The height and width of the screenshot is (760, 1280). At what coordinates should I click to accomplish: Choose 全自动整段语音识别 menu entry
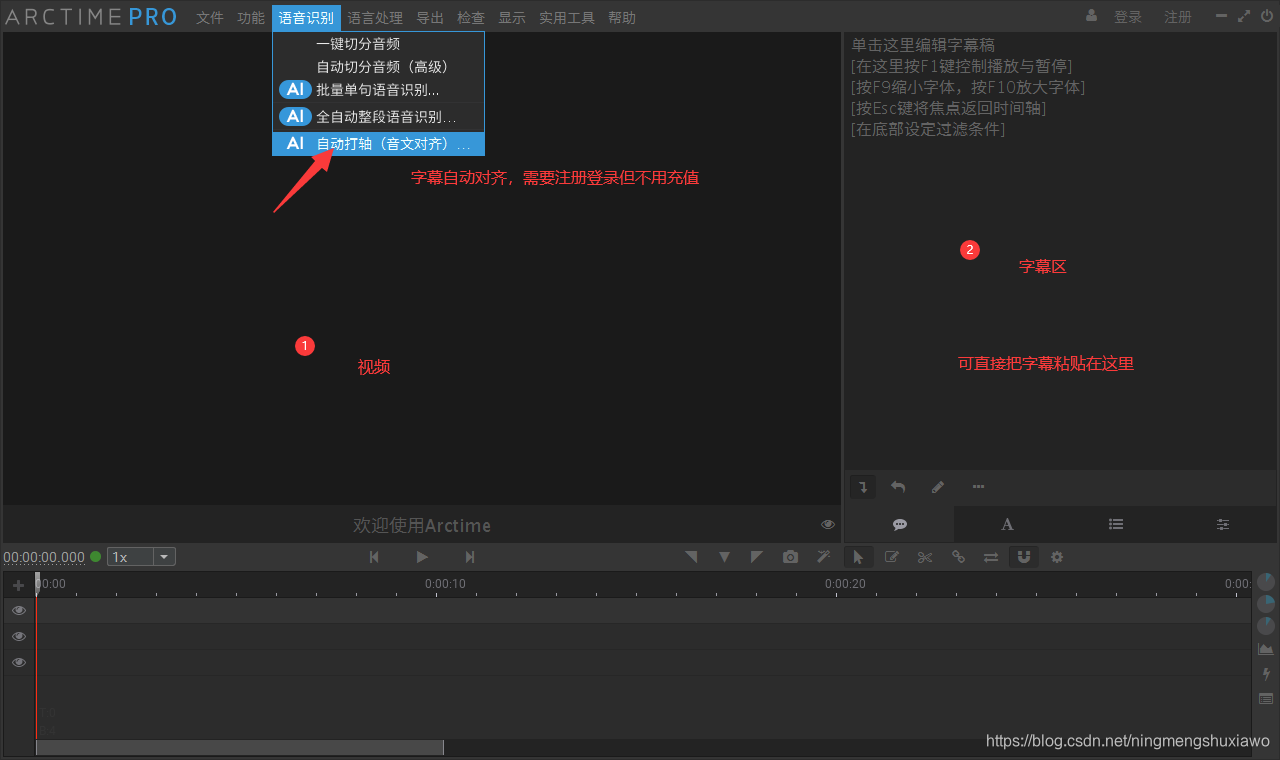pyautogui.click(x=379, y=117)
